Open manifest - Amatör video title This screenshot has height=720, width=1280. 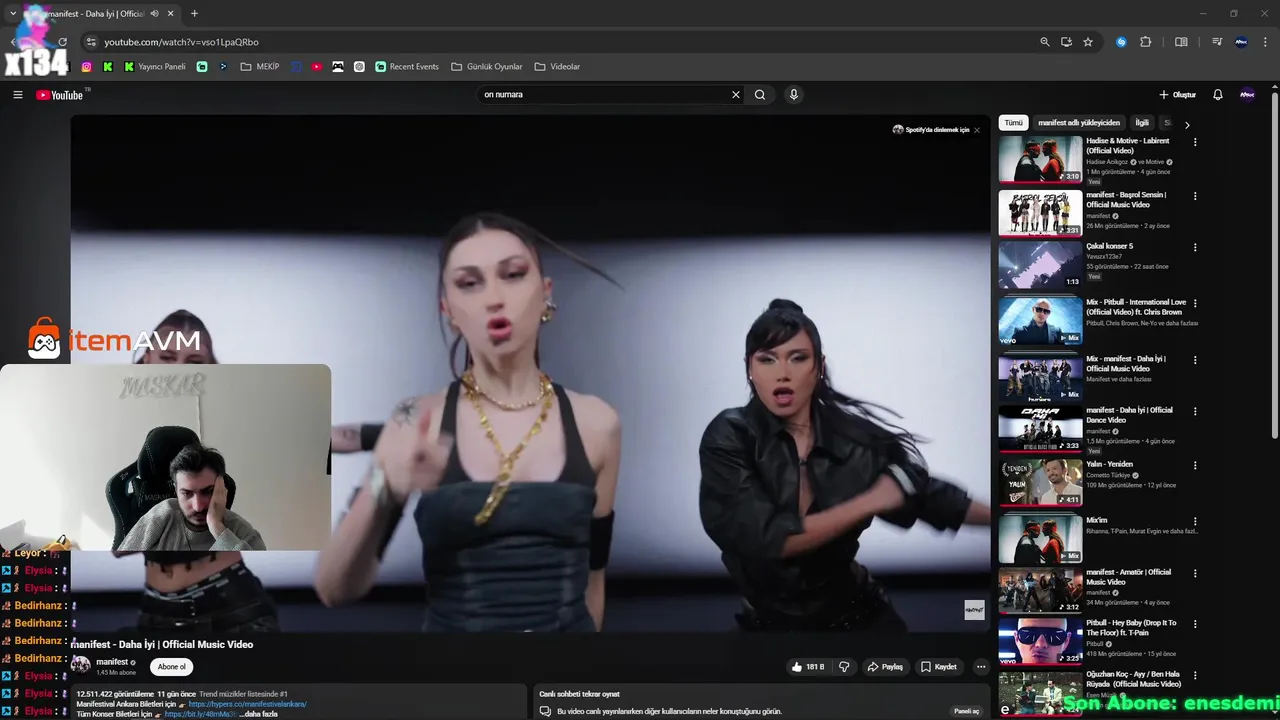pos(1128,577)
